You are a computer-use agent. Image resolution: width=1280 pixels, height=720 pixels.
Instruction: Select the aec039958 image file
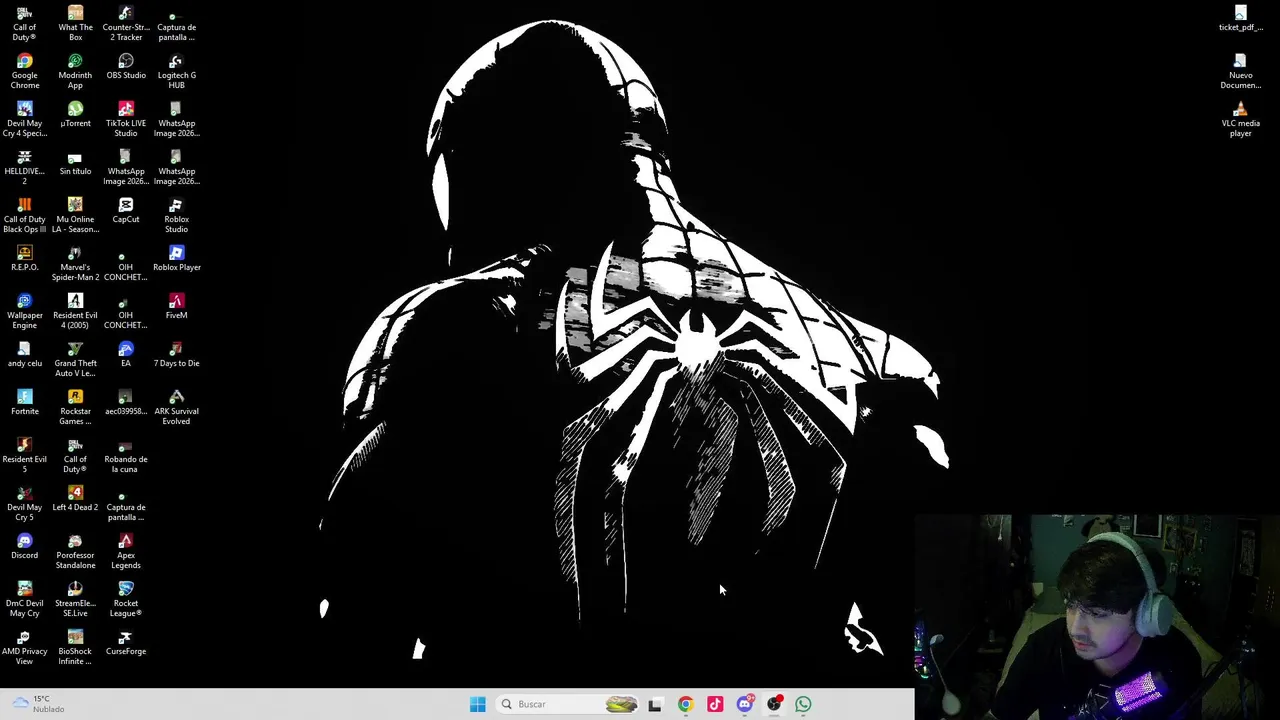pyautogui.click(x=126, y=403)
